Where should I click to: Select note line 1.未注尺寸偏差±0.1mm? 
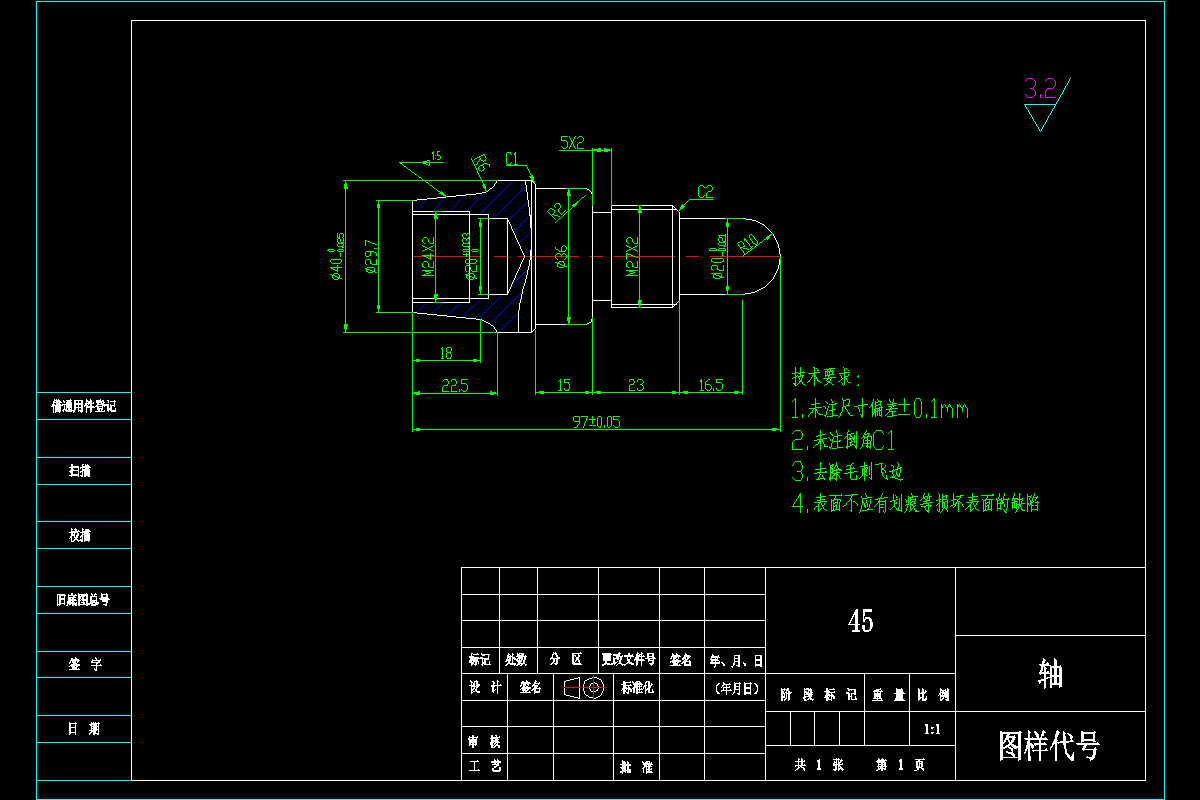pos(880,409)
